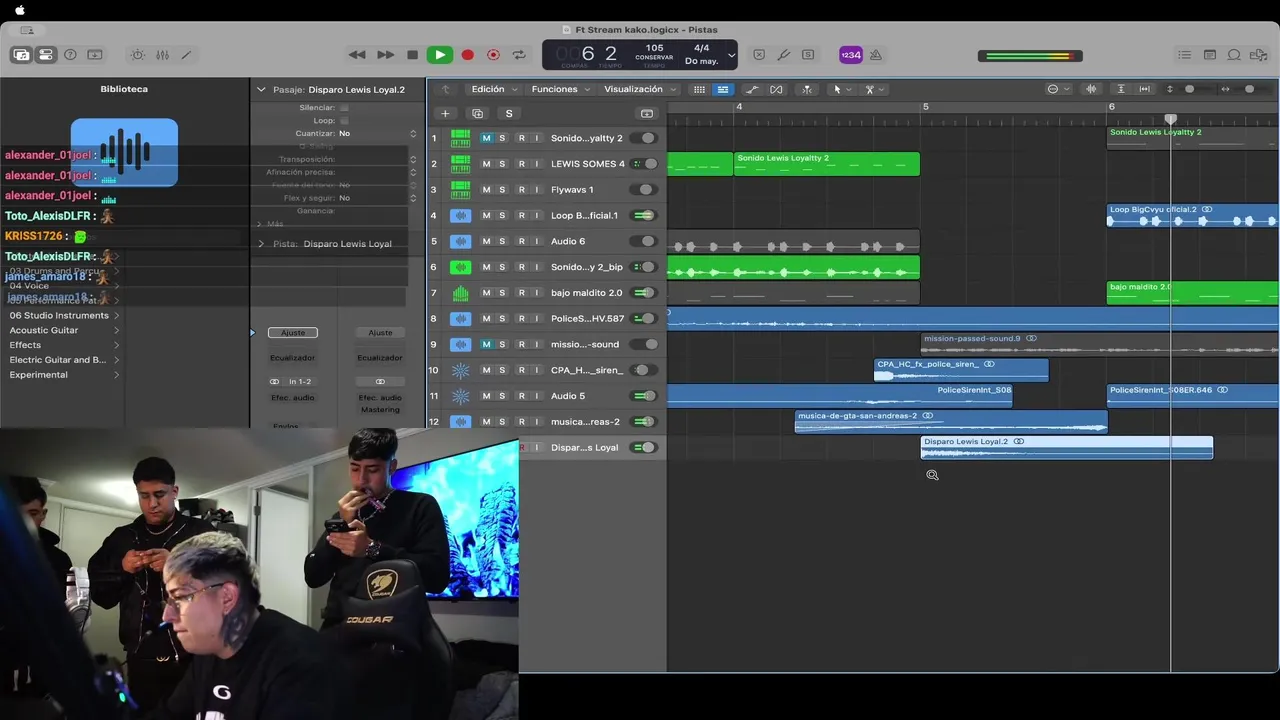Open the Smart Controls dial icon
This screenshot has width=1280, height=720.
(138, 55)
